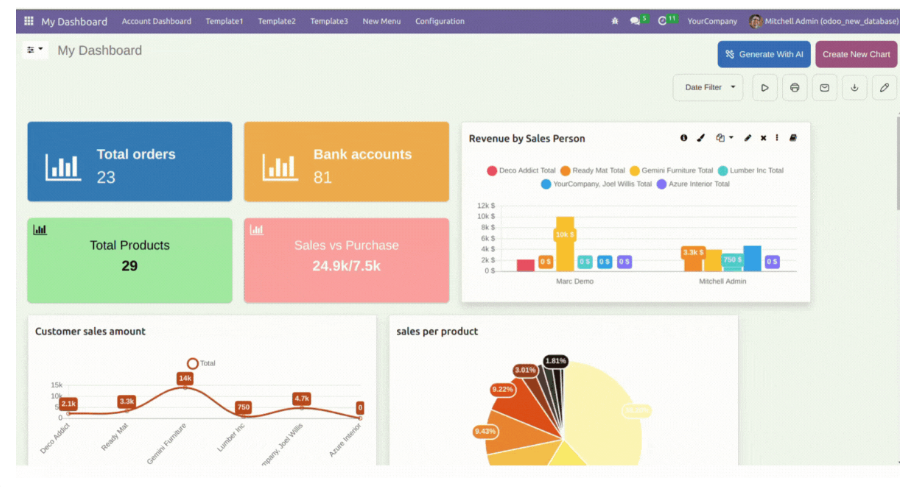Click the debug bug icon in navbar
Image resolution: width=910 pixels, height=487 pixels.
[615, 21]
